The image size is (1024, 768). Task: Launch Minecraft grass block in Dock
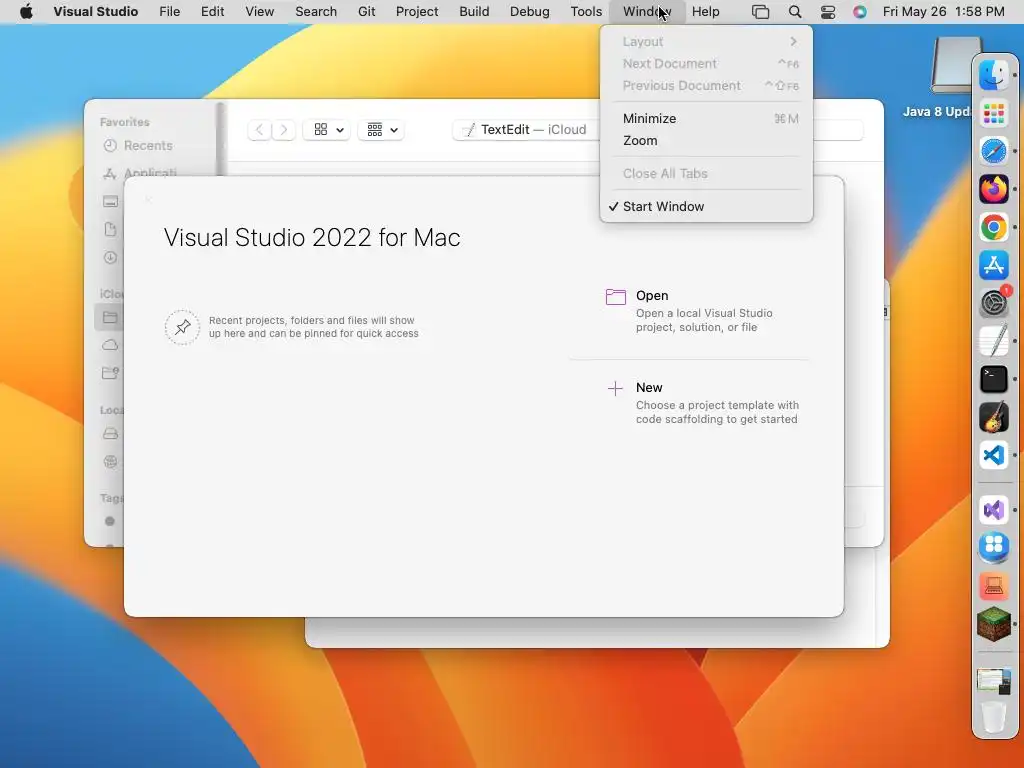[x=994, y=624]
